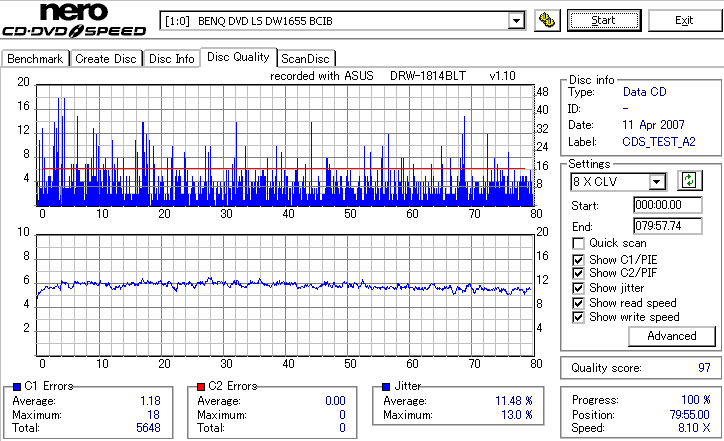
Task: Disable Show read speed option
Action: [x=578, y=303]
